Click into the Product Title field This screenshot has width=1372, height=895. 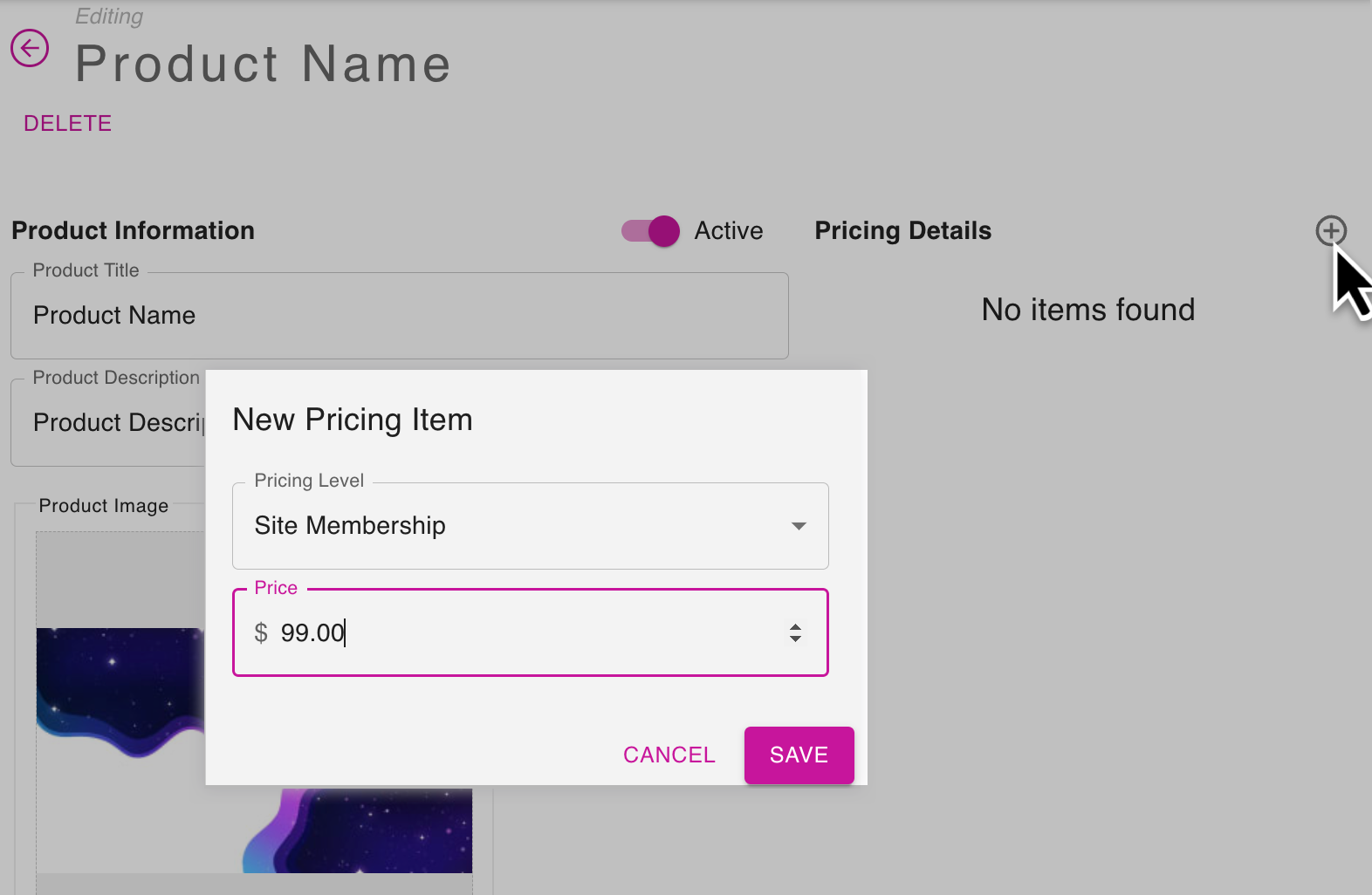[400, 316]
